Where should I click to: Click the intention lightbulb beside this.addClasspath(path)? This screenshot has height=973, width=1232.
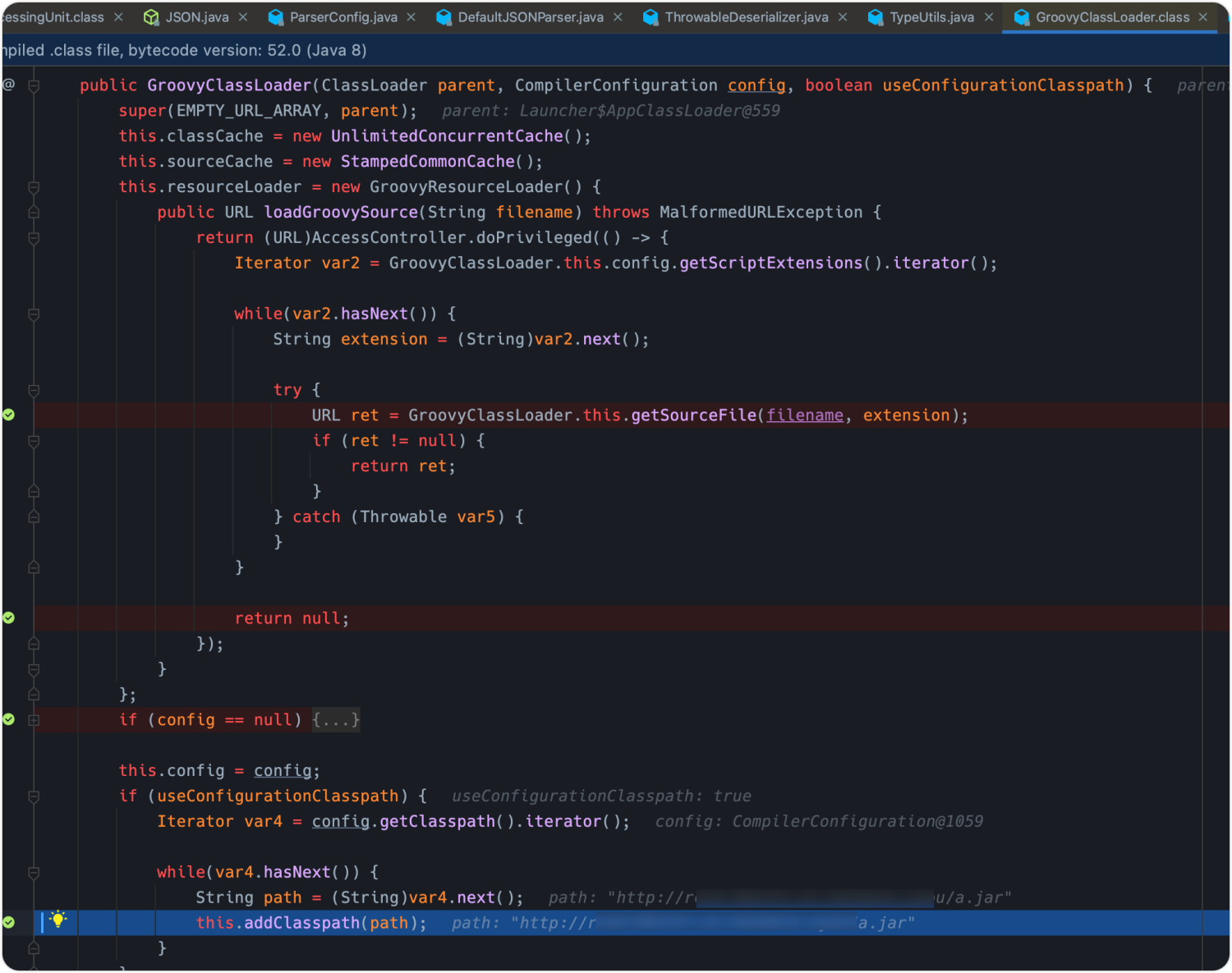pos(57,920)
